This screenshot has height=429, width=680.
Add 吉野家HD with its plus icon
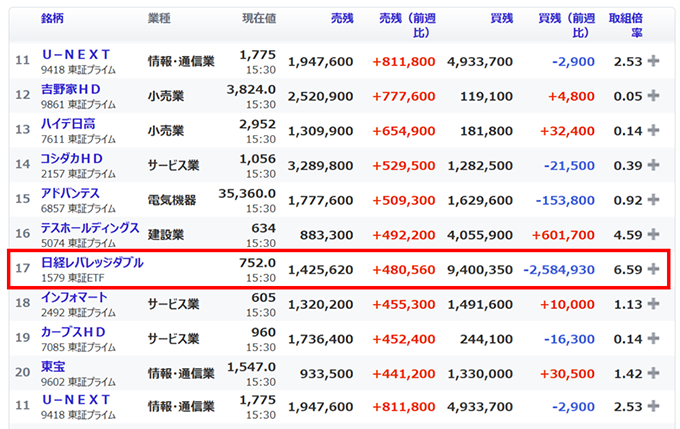(653, 96)
